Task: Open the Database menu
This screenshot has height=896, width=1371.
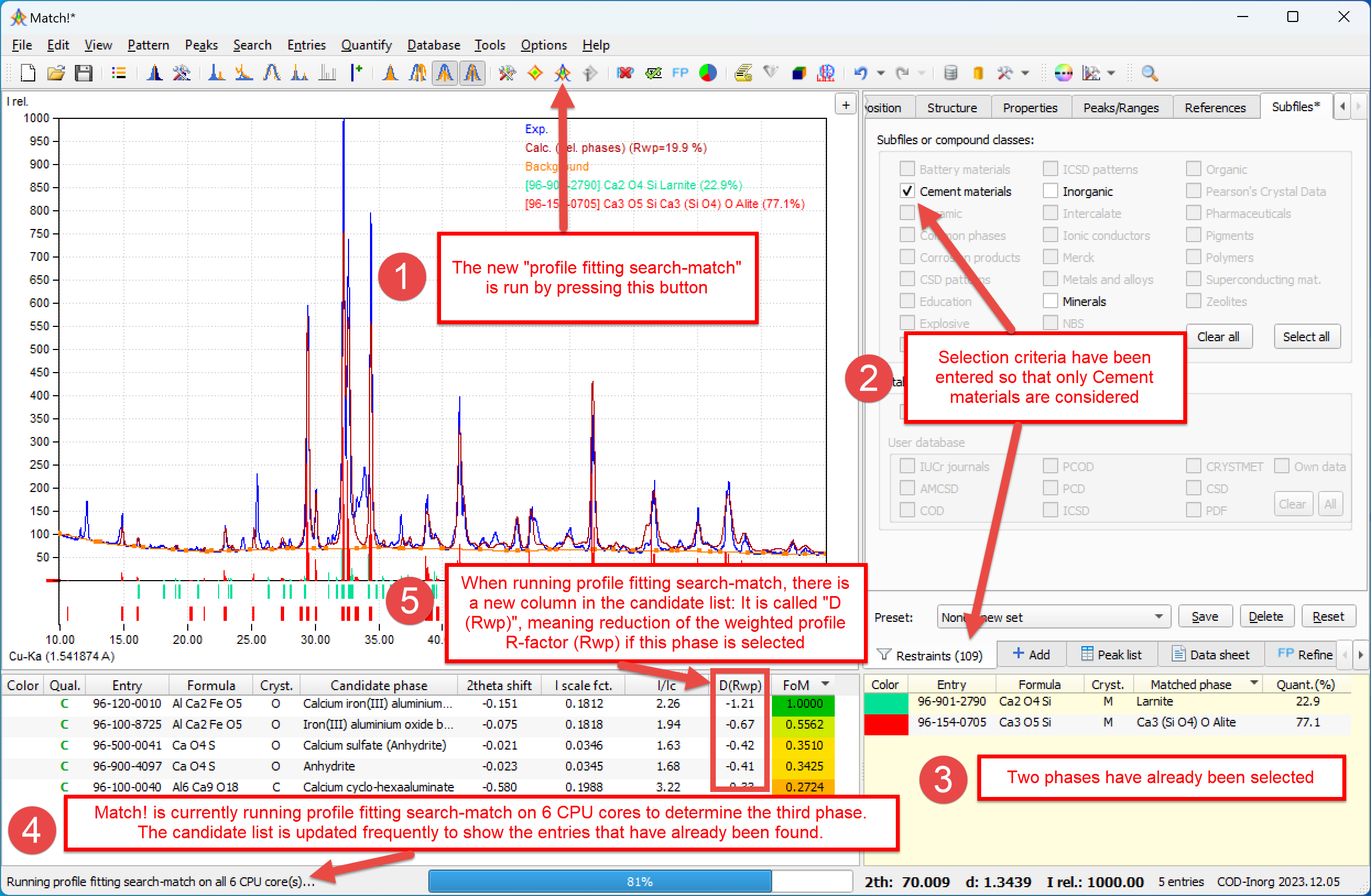Action: coord(434,45)
